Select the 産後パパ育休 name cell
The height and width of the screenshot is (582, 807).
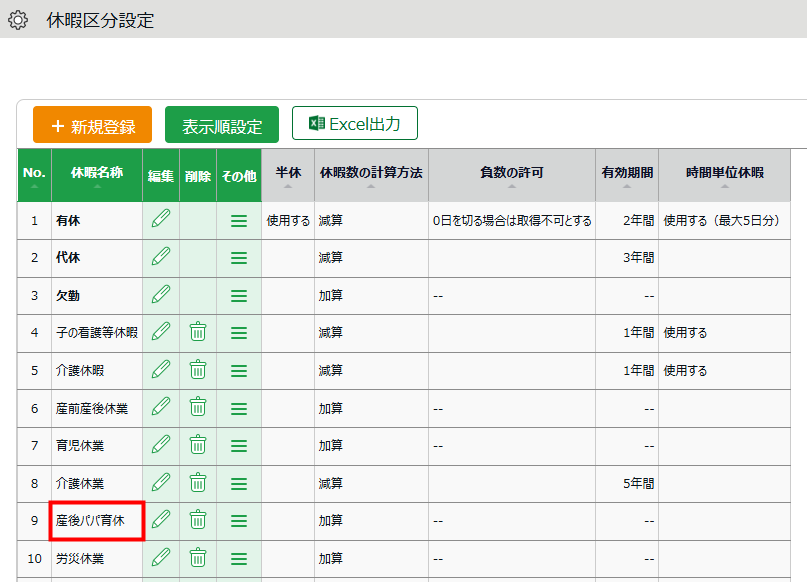click(97, 521)
